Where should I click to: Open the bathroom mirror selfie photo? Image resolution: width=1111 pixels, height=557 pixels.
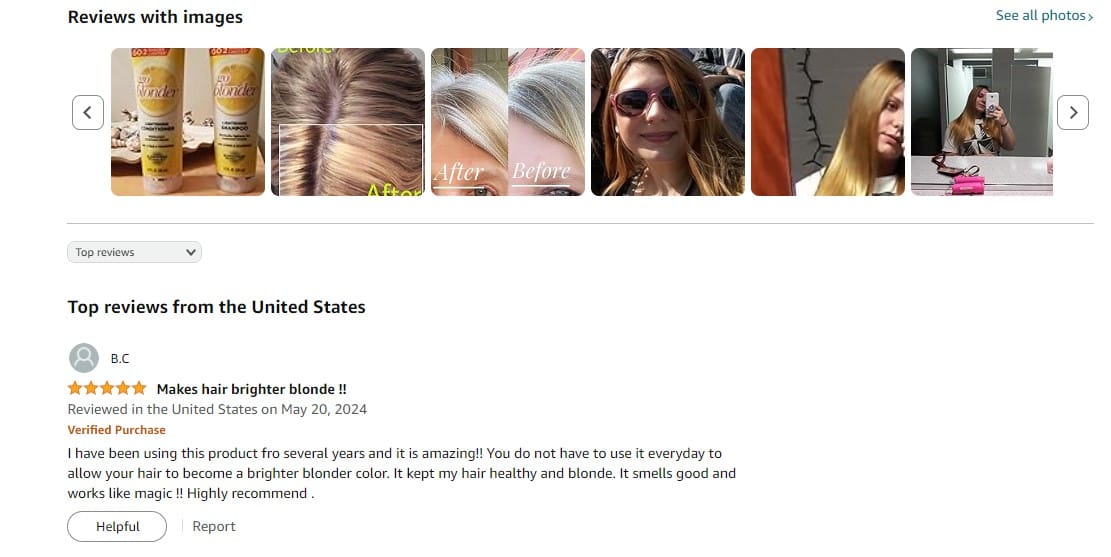(982, 122)
